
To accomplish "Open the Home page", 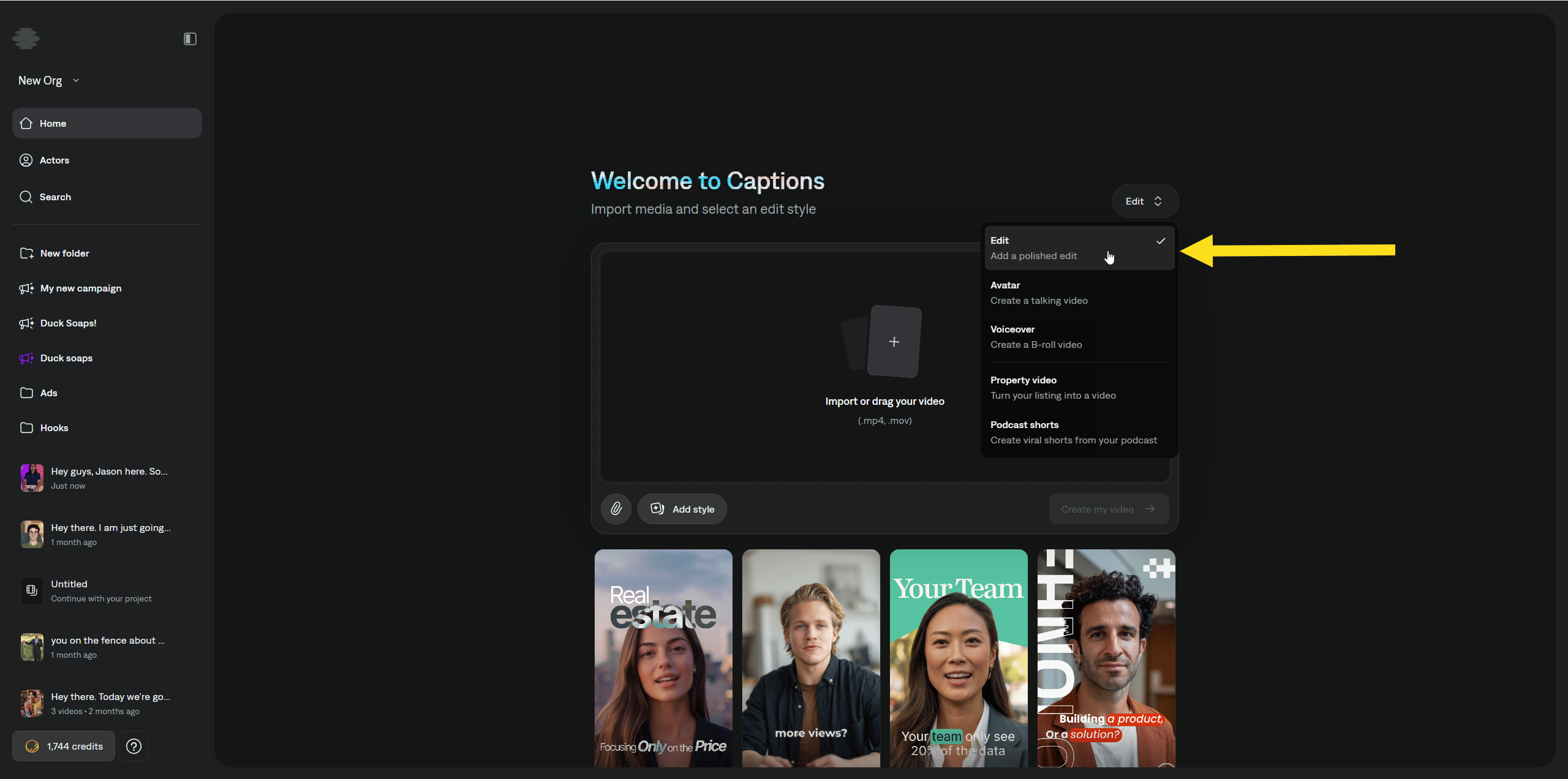I will coord(107,123).
